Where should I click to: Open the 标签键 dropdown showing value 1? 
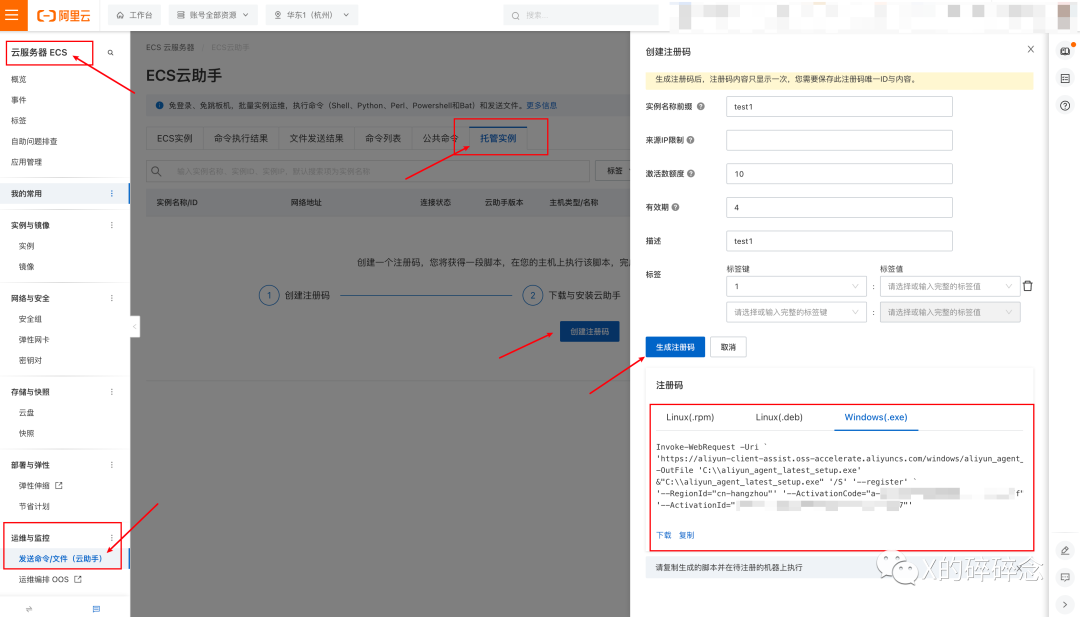pyautogui.click(x=796, y=286)
